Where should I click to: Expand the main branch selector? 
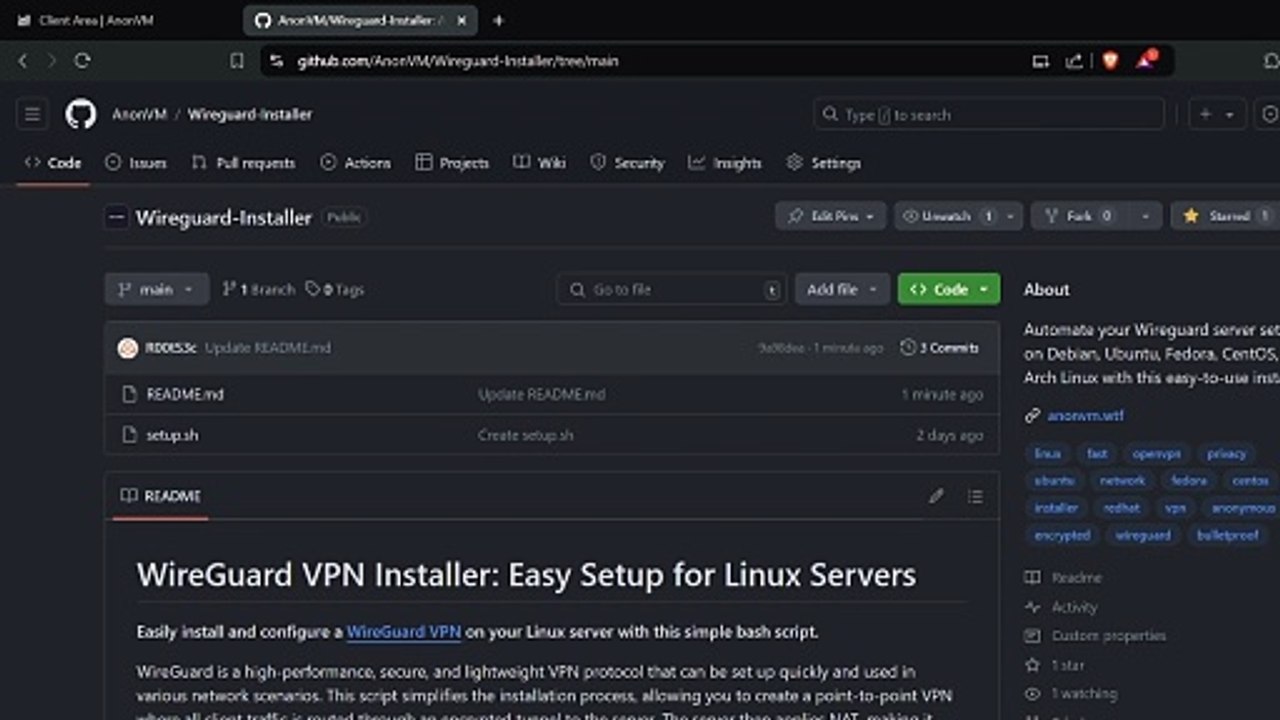point(157,289)
